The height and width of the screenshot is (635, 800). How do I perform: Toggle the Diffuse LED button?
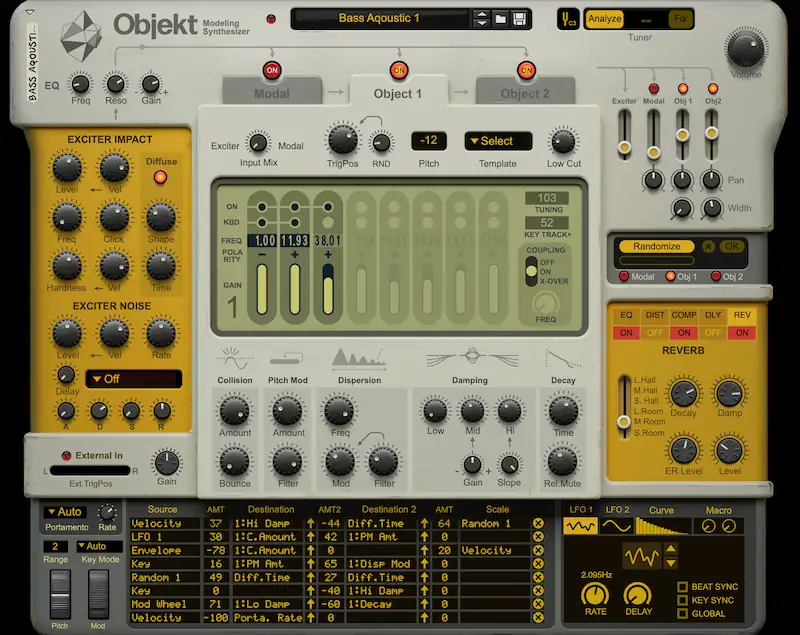coord(160,177)
